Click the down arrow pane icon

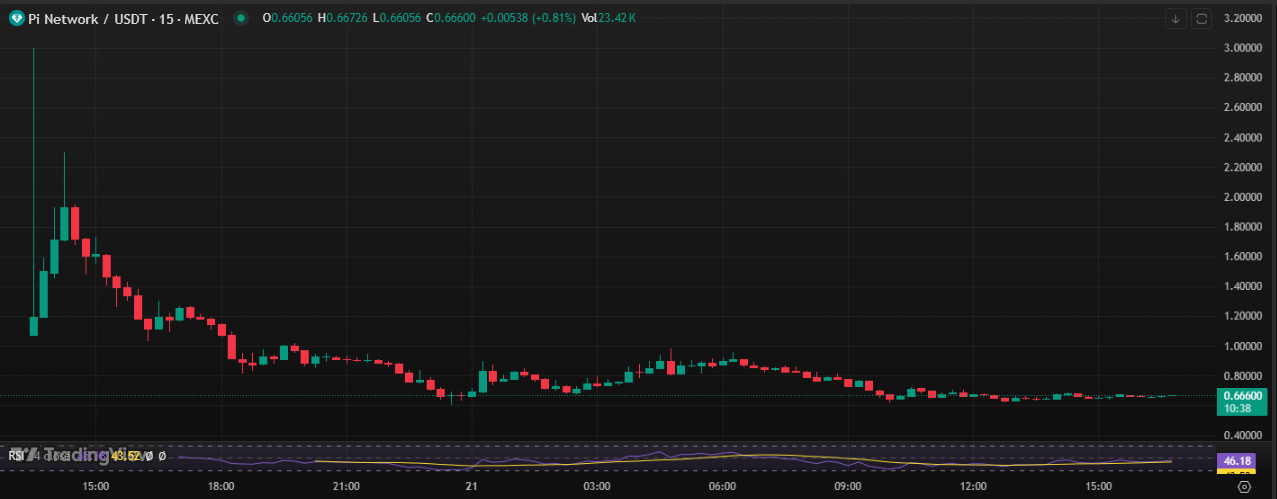pos(1176,18)
